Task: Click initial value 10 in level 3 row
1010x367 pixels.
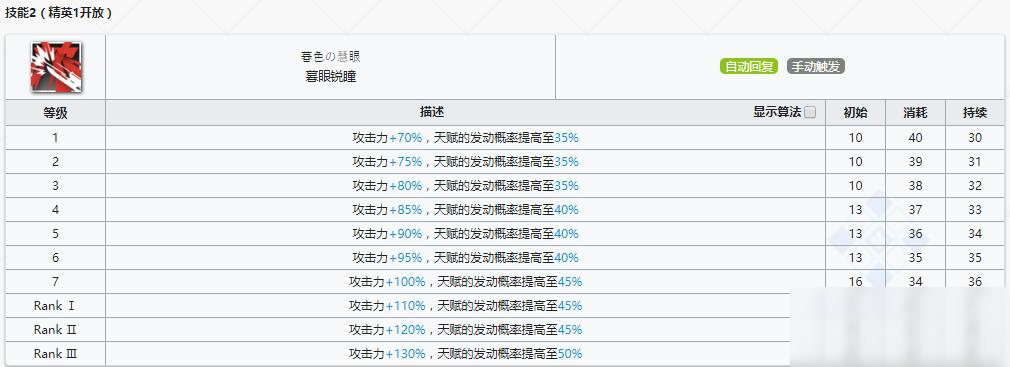Action: coord(855,186)
